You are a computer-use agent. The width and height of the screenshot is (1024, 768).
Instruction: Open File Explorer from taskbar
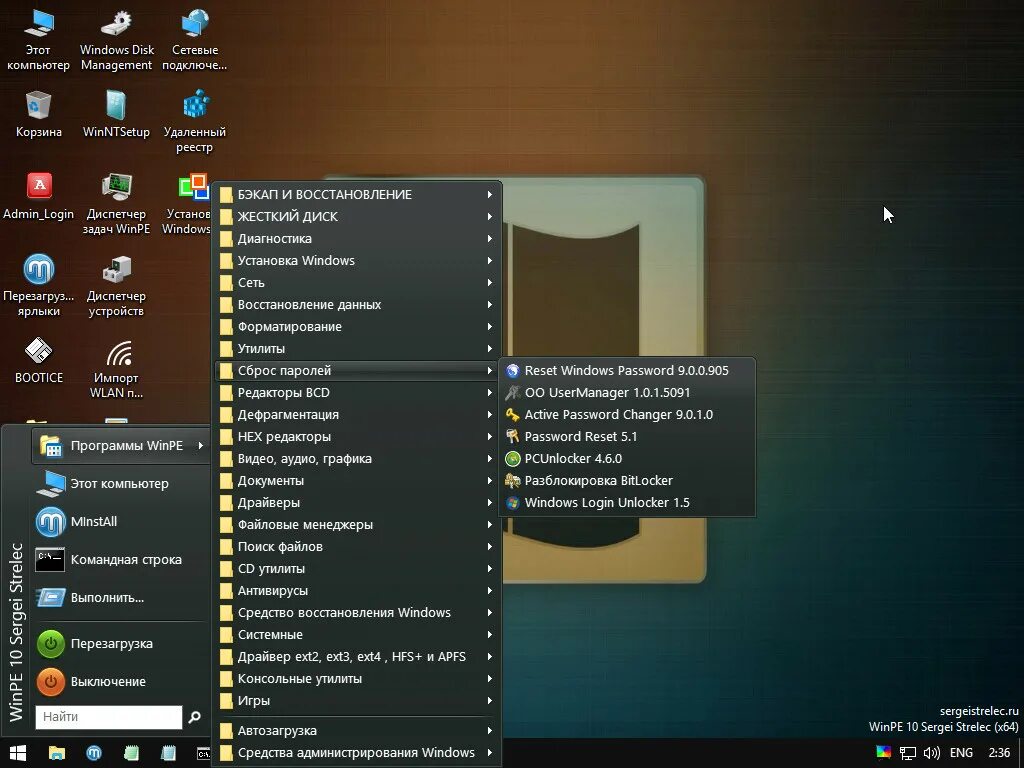(57, 754)
